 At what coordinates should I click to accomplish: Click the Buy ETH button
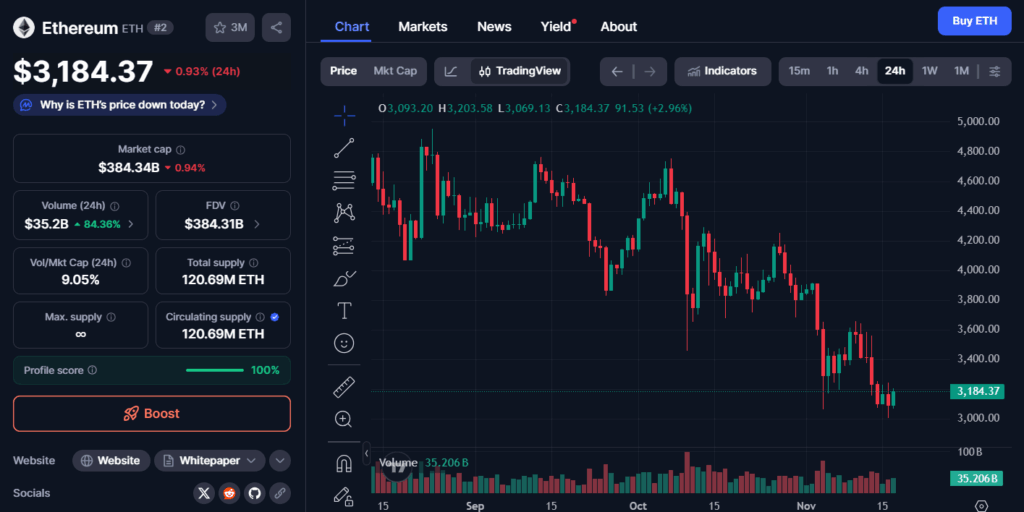(x=974, y=21)
